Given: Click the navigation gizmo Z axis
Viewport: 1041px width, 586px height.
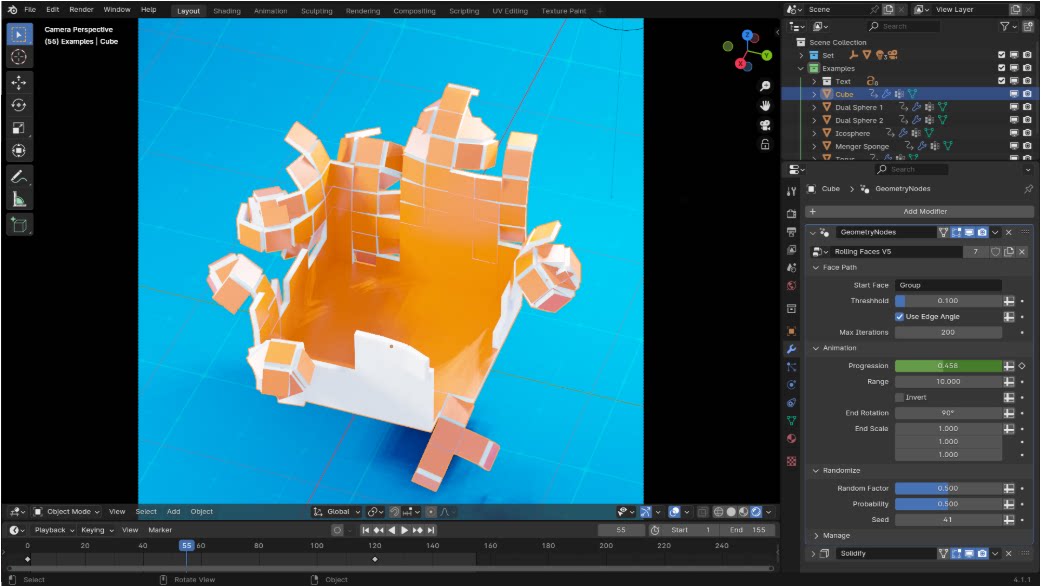Looking at the screenshot, I should pos(748,35).
